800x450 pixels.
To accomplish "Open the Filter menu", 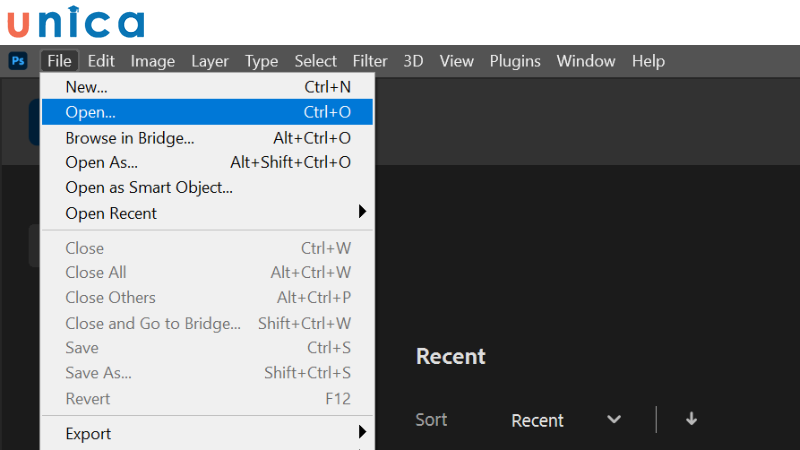I will 370,61.
